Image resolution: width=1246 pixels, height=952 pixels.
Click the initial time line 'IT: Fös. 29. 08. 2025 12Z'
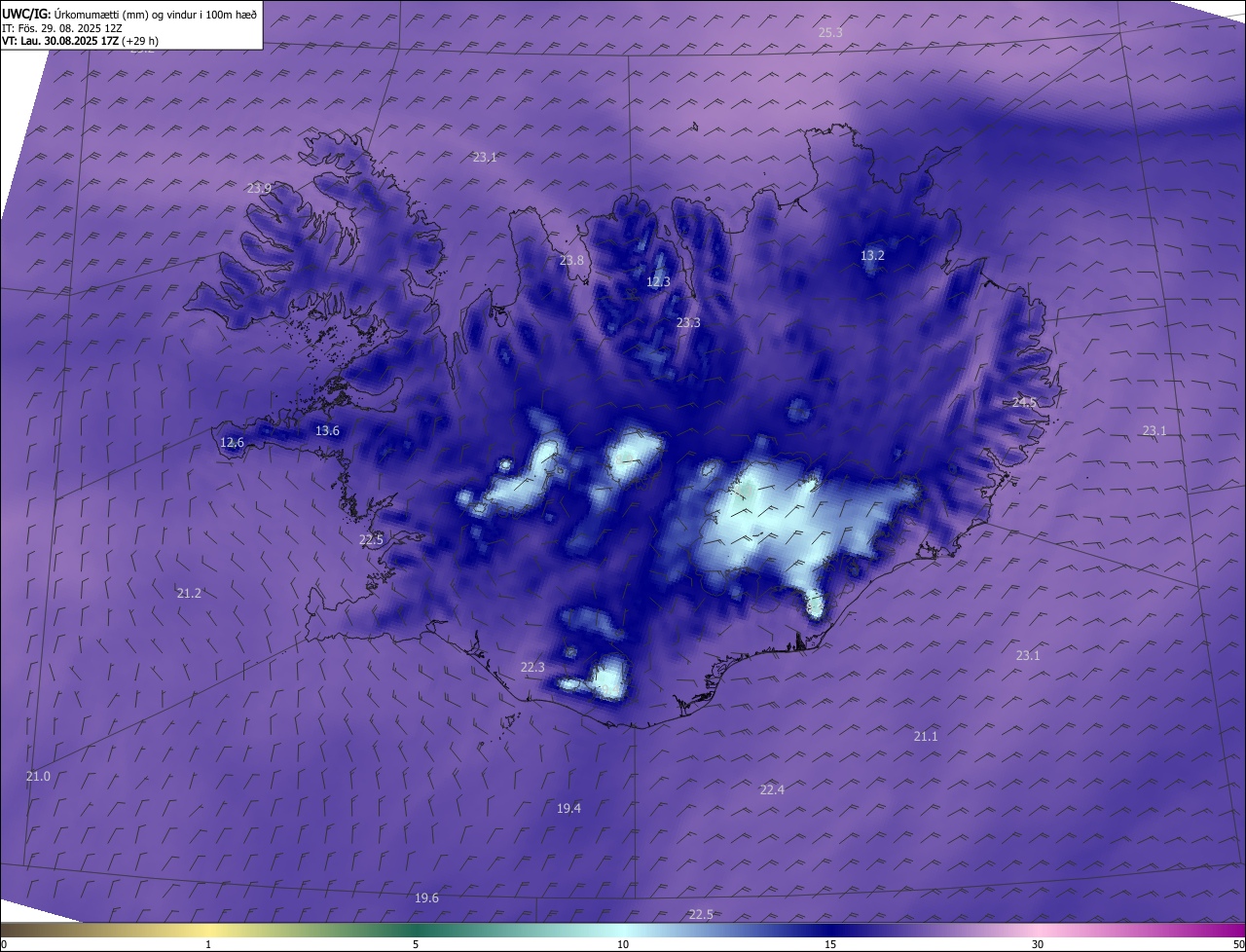[x=61, y=28]
